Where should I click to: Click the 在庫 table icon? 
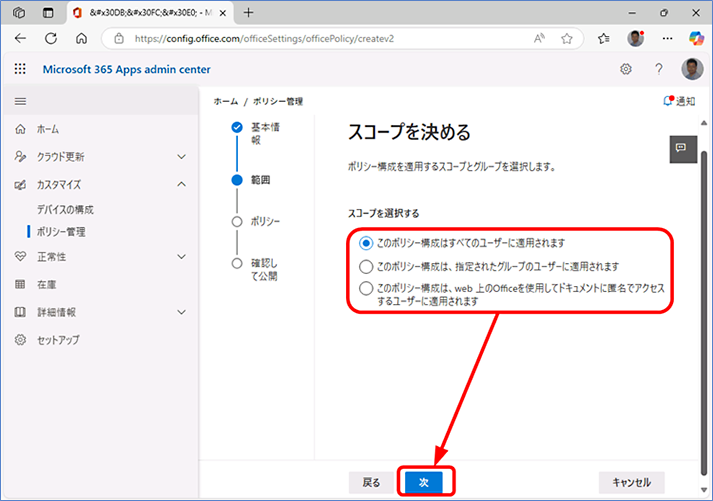pyautogui.click(x=20, y=285)
